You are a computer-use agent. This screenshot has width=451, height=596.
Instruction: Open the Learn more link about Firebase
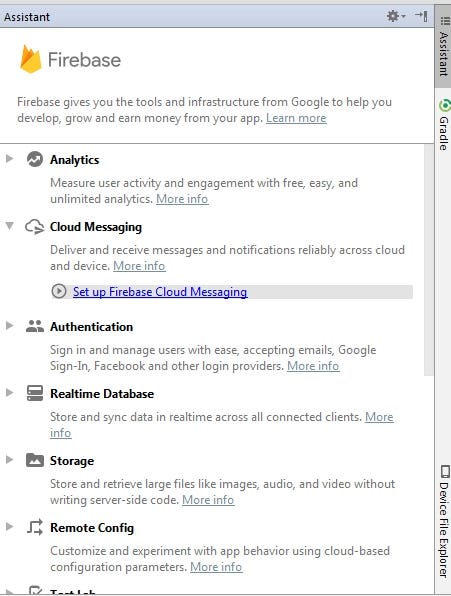click(x=296, y=118)
